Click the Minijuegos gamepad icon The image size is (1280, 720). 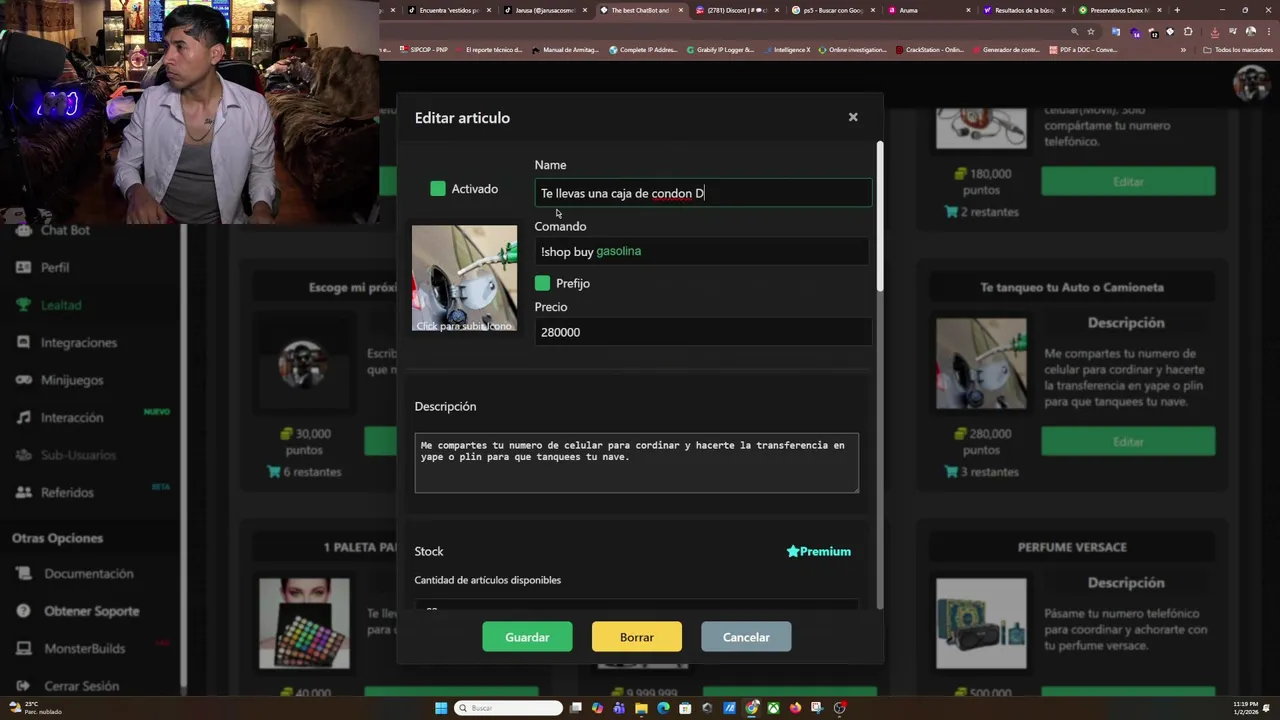(23, 380)
